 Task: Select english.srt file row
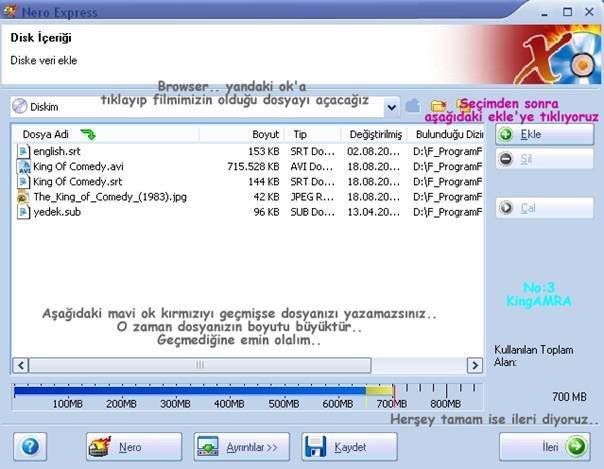click(x=249, y=151)
